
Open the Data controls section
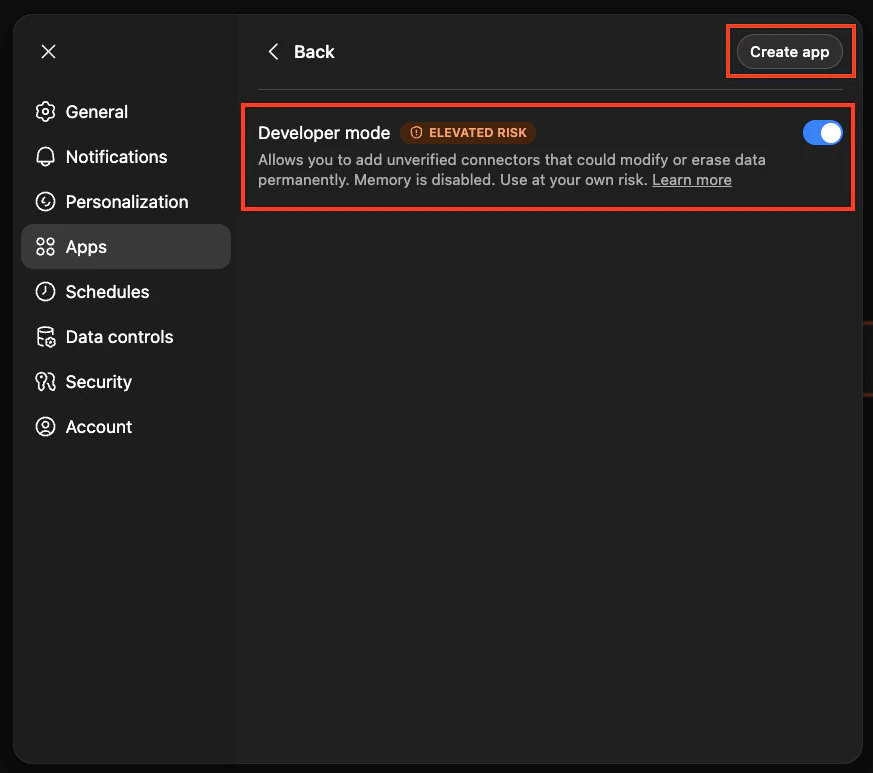[x=126, y=337]
